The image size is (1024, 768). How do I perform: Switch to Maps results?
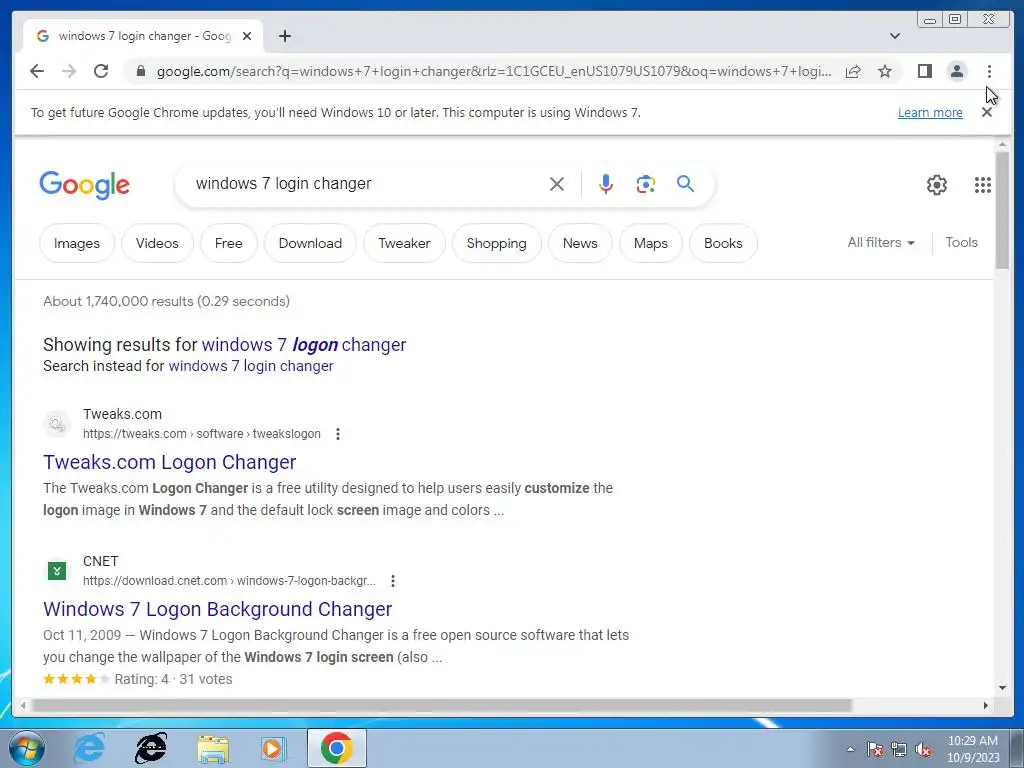point(650,243)
